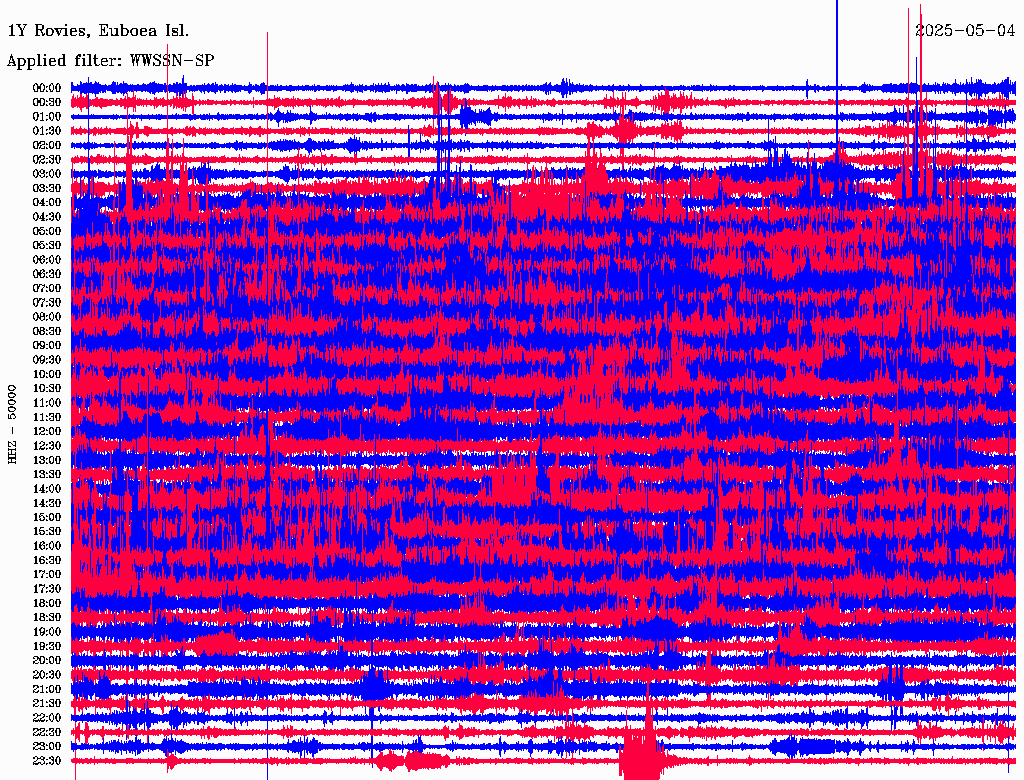Viewport: 1024px width, 780px height.
Task: Select the 22:00 time row label
Action: click(x=47, y=717)
